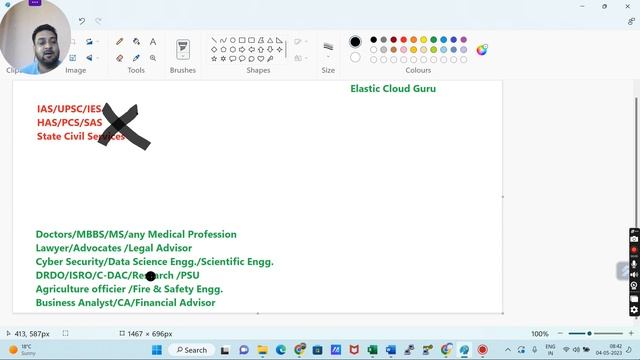The height and width of the screenshot is (360, 640).
Task: Click the Resize and skew icon
Action: click(73, 58)
